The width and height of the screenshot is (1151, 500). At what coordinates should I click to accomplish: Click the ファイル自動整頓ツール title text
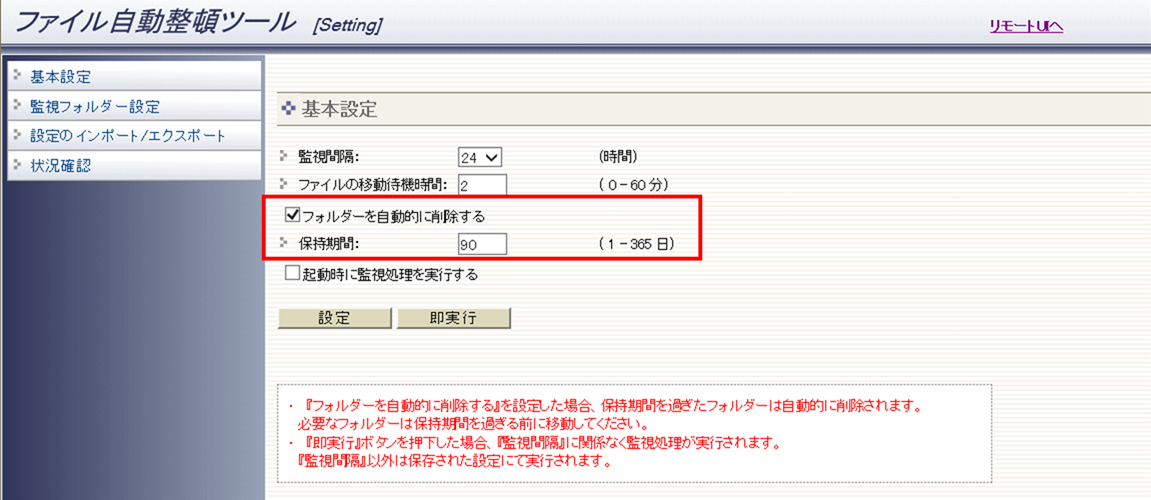[x=154, y=23]
